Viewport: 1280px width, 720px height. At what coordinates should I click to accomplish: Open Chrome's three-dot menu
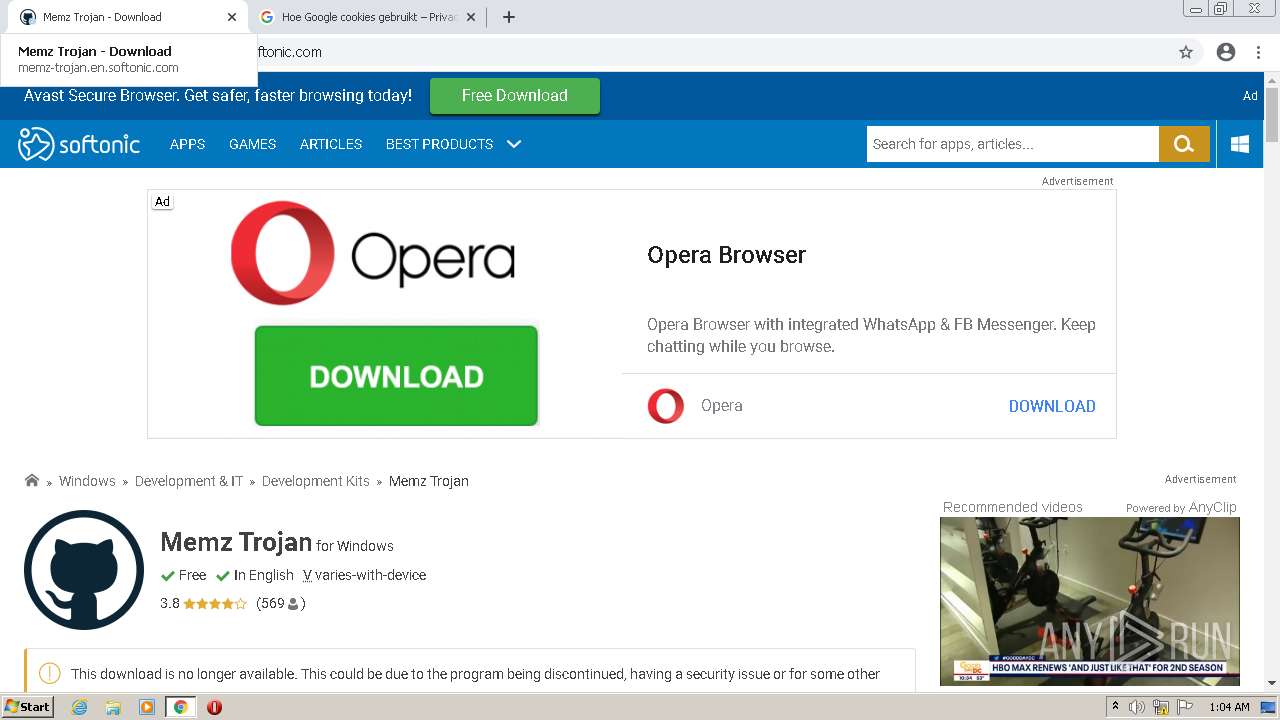point(1258,52)
